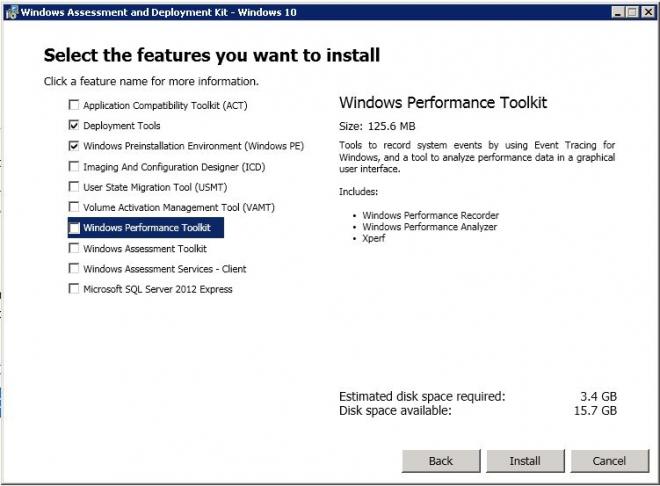Image resolution: width=660 pixels, height=486 pixels.
Task: Click the 15.7 GB available disk space value
Action: (595, 411)
